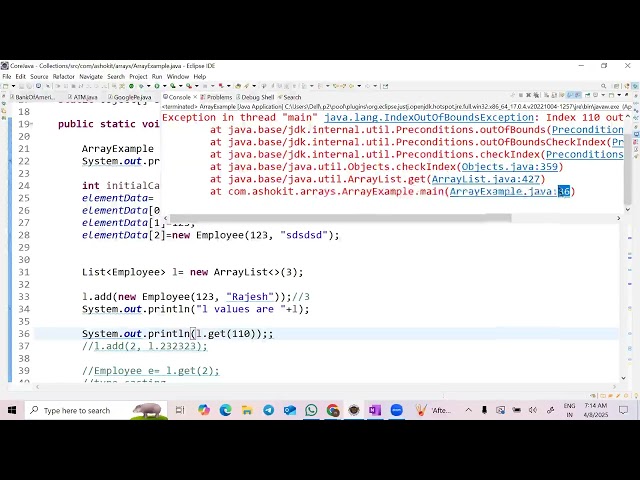Image resolution: width=640 pixels, height=480 pixels.
Task: Toggle Word Wrap in console toolbar
Action: coord(562,95)
